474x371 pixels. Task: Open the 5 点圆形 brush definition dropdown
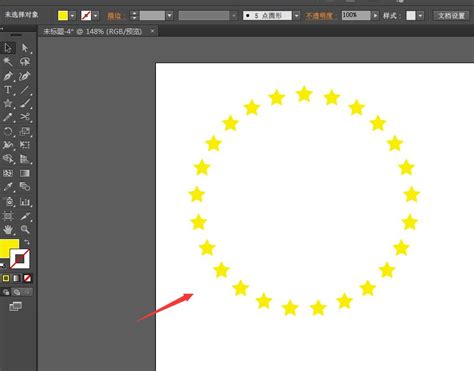[297, 15]
